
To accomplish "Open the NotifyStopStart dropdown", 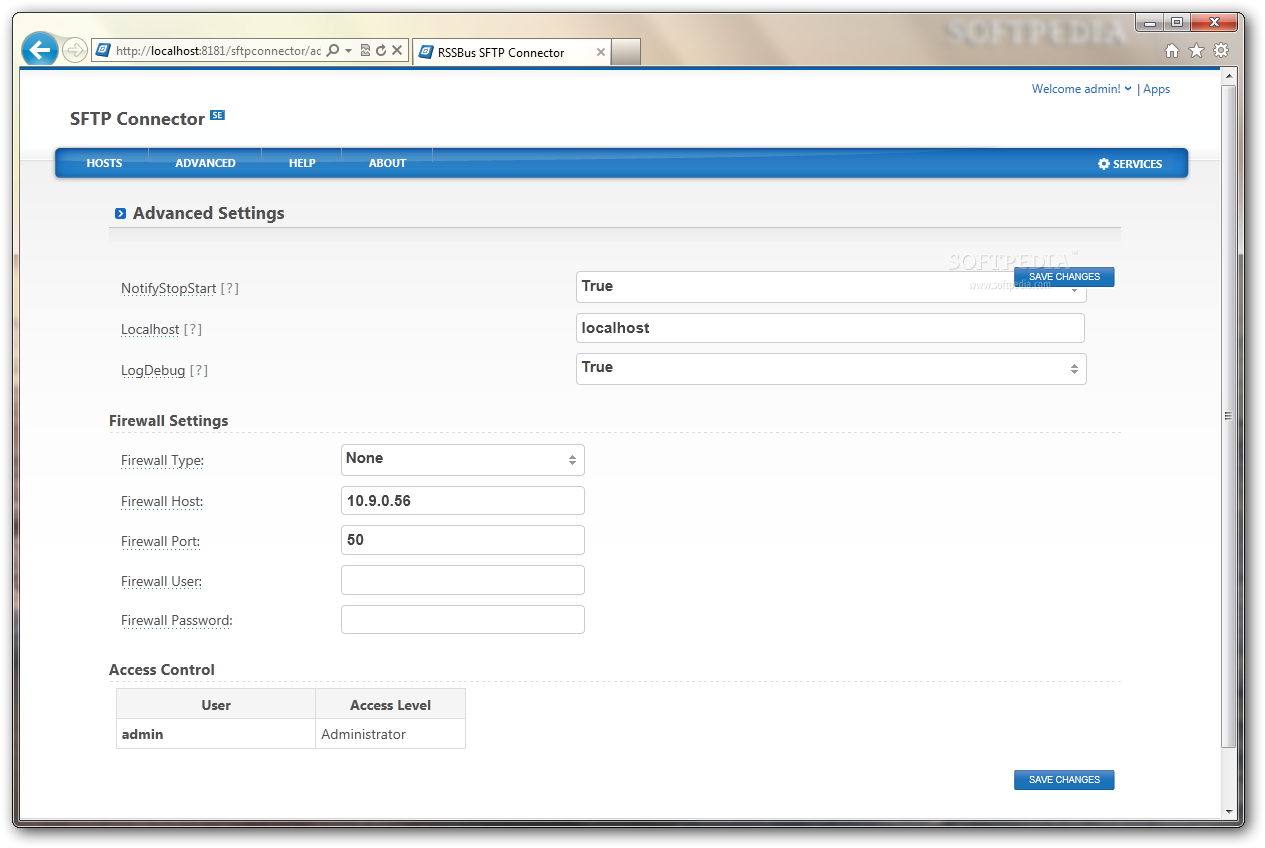I will click(831, 287).
